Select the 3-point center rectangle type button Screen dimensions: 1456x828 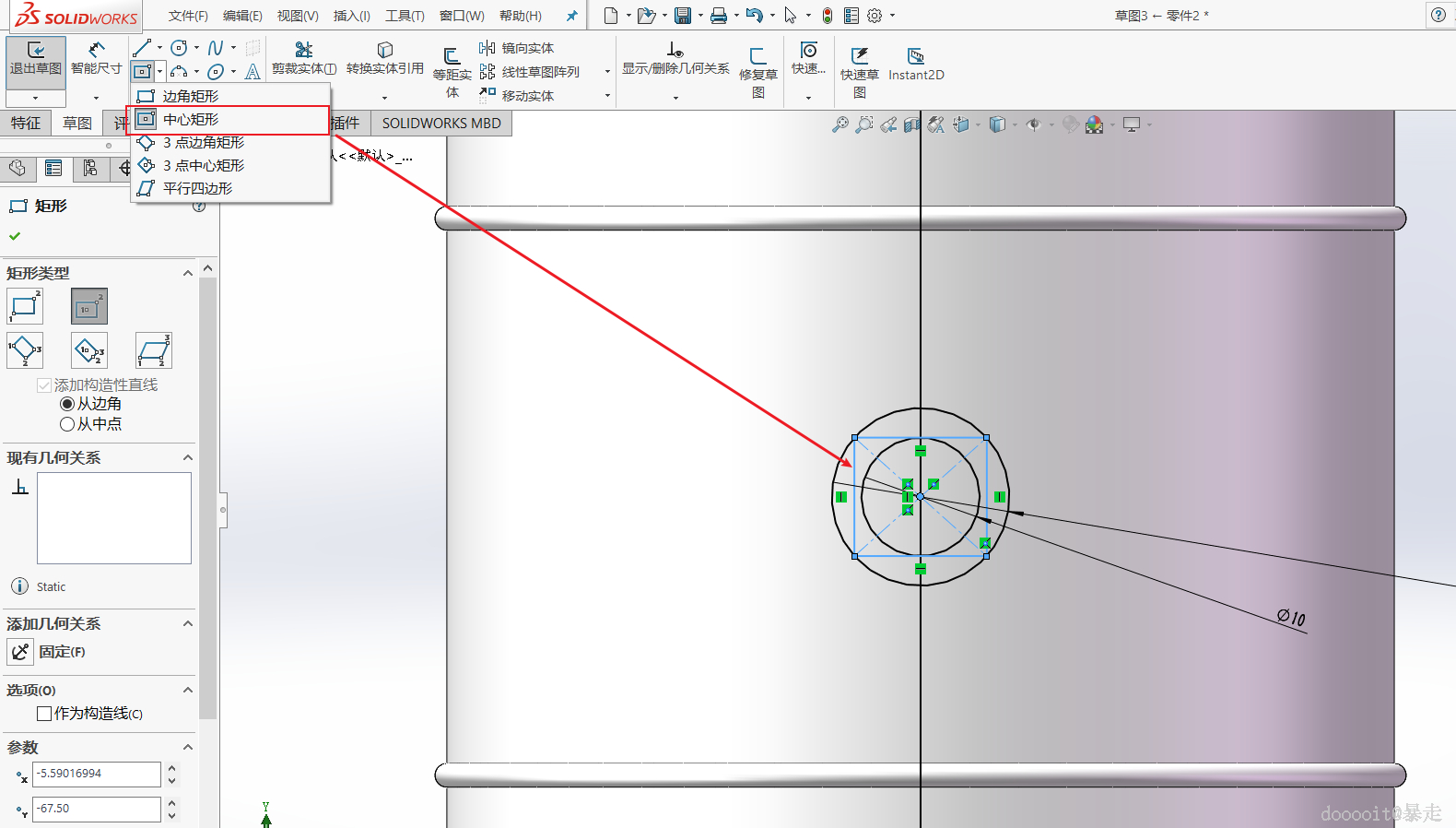(89, 350)
